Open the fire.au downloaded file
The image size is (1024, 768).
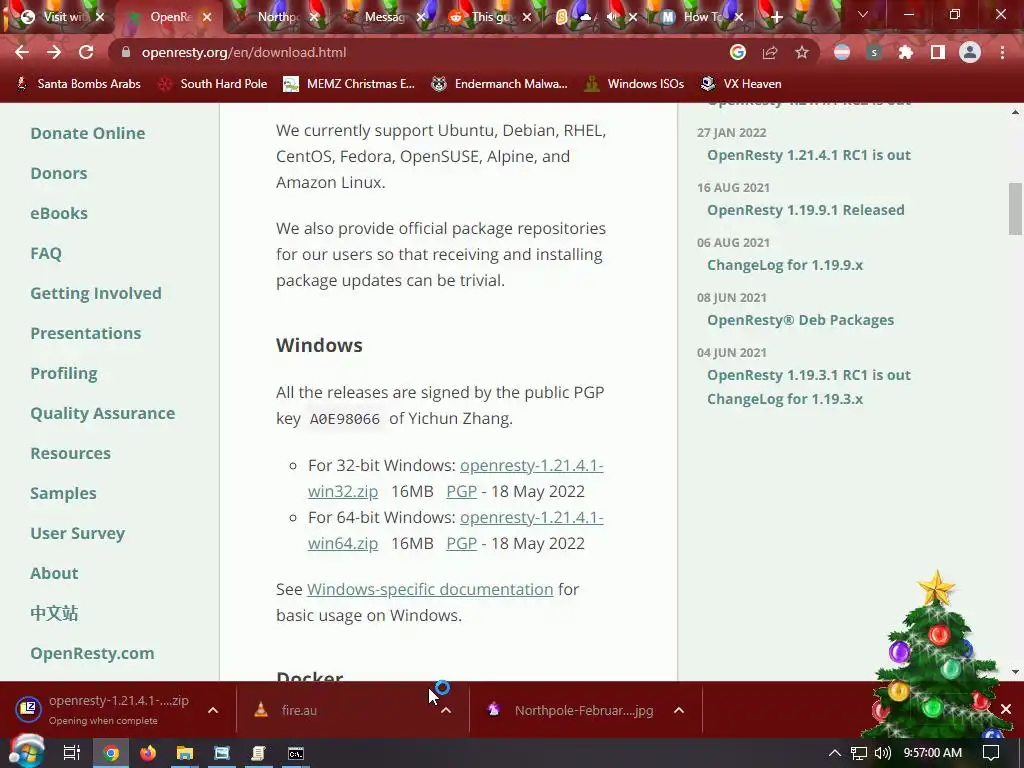pos(299,710)
